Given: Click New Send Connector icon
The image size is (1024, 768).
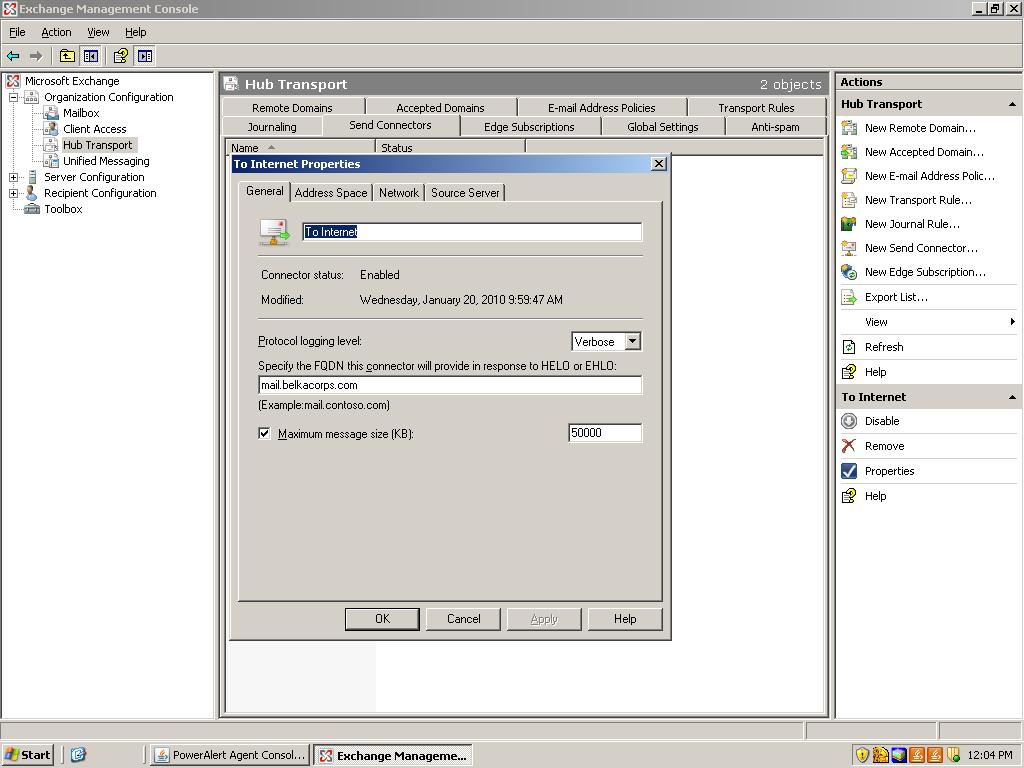Looking at the screenshot, I should click(x=849, y=248).
